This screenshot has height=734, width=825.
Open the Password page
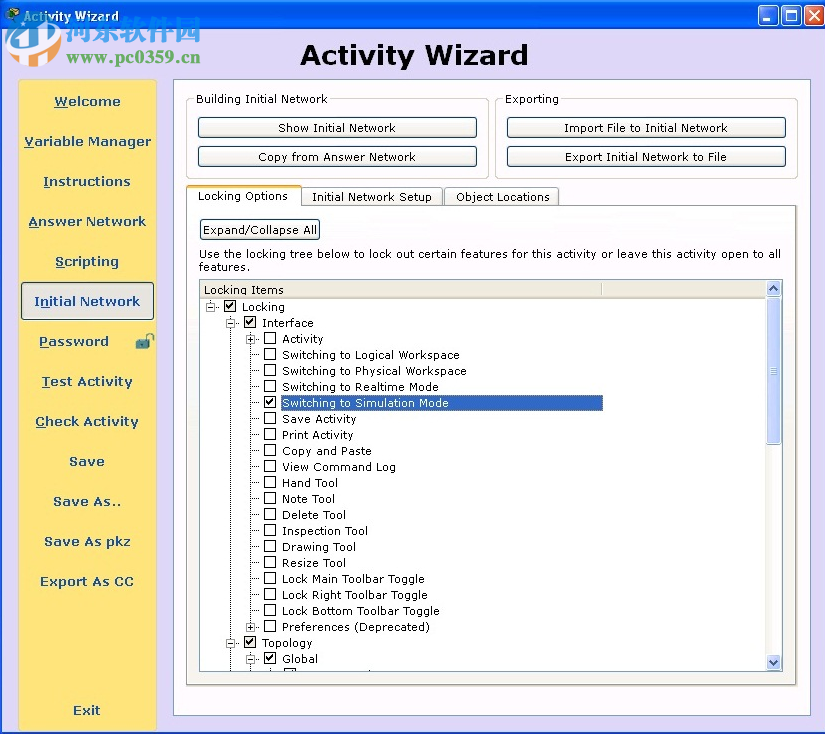tap(74, 341)
